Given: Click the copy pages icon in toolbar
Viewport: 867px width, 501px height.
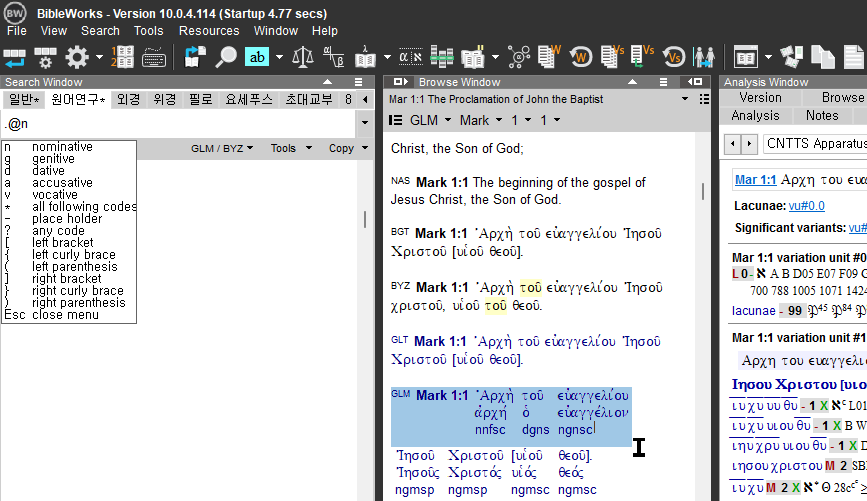Looking at the screenshot, I should pyautogui.click(x=823, y=57).
